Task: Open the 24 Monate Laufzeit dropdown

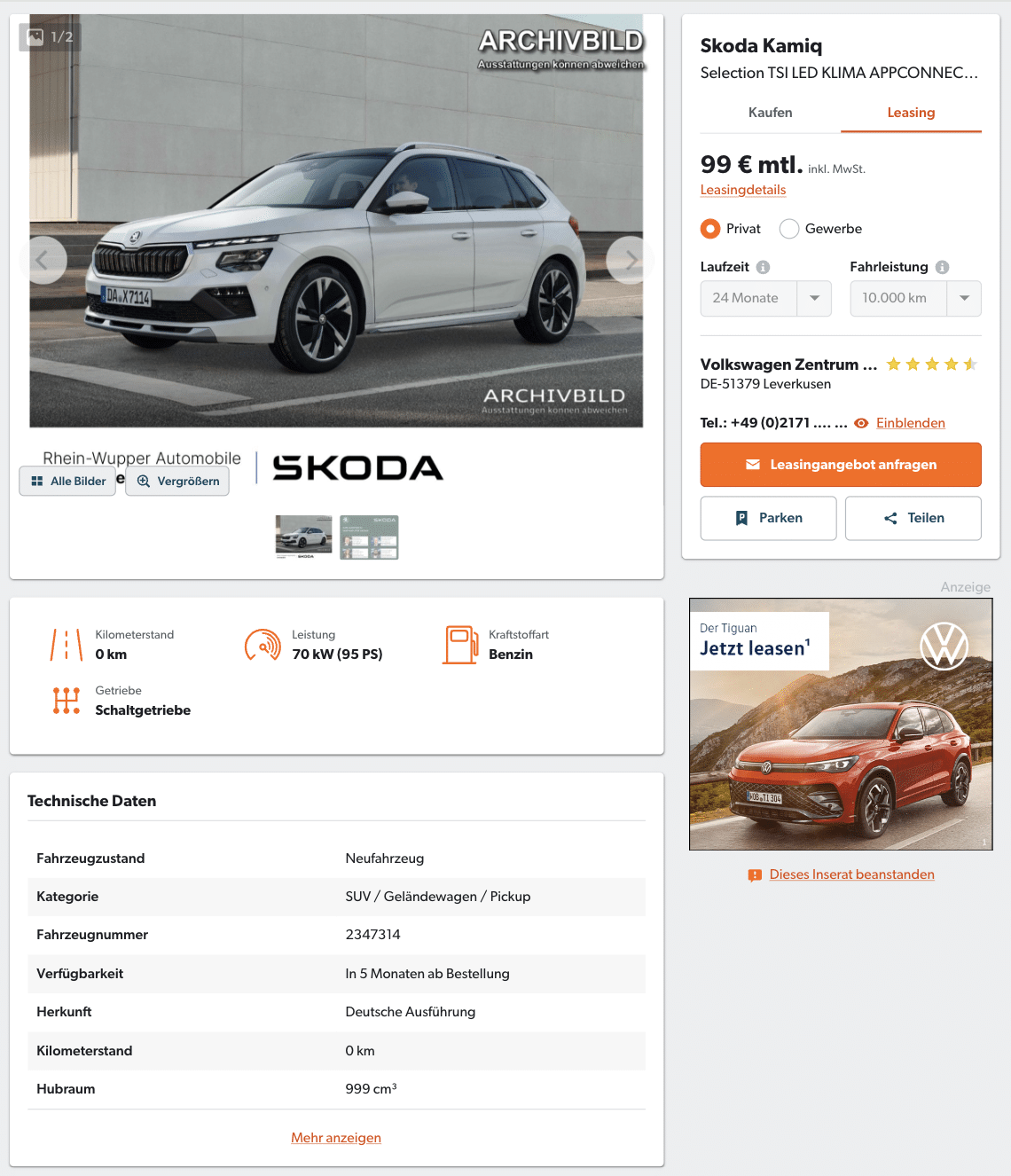Action: pyautogui.click(x=765, y=298)
